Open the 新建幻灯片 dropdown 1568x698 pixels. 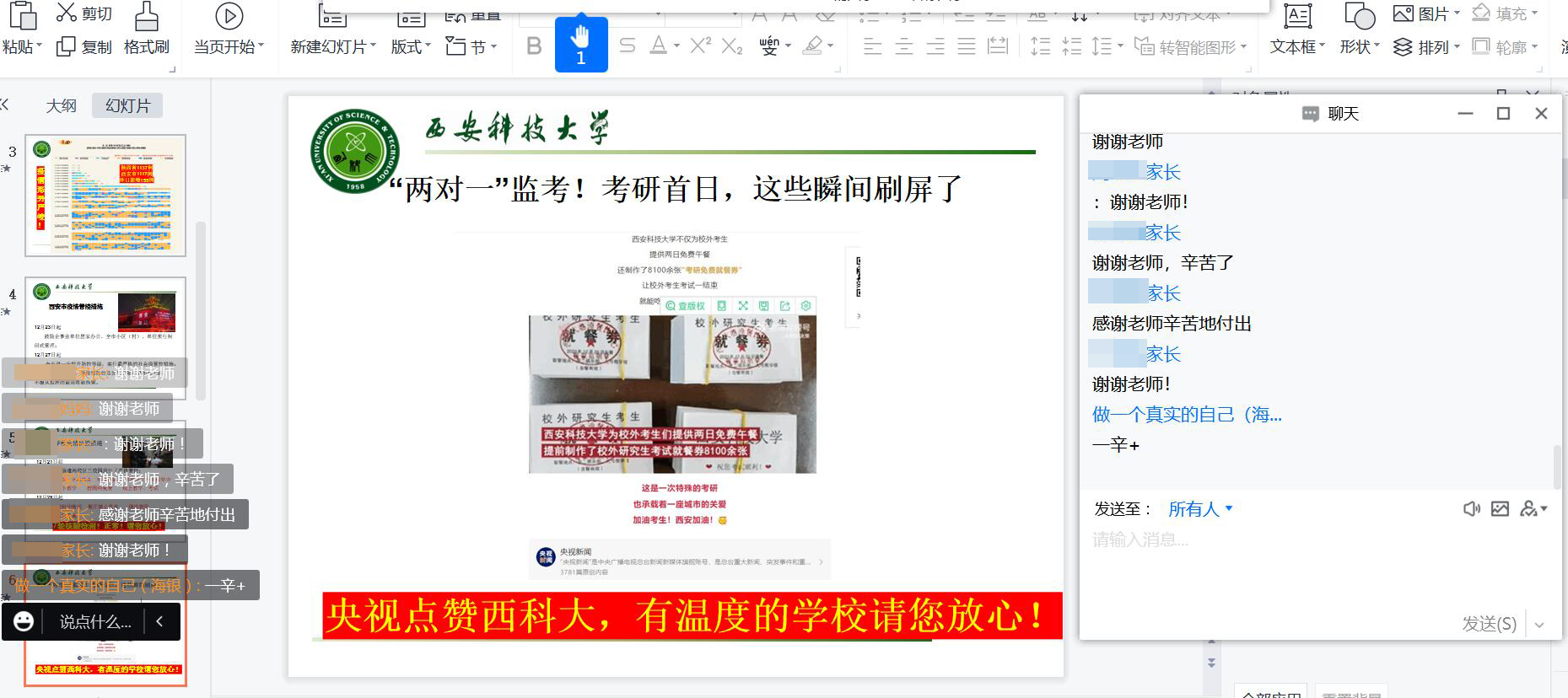click(x=372, y=47)
